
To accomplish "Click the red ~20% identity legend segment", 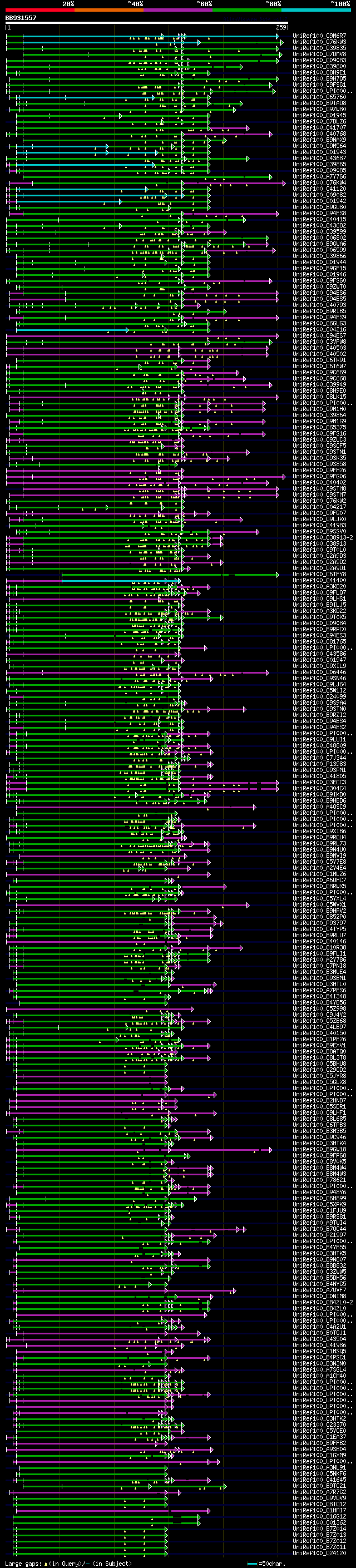I will 39,10.
